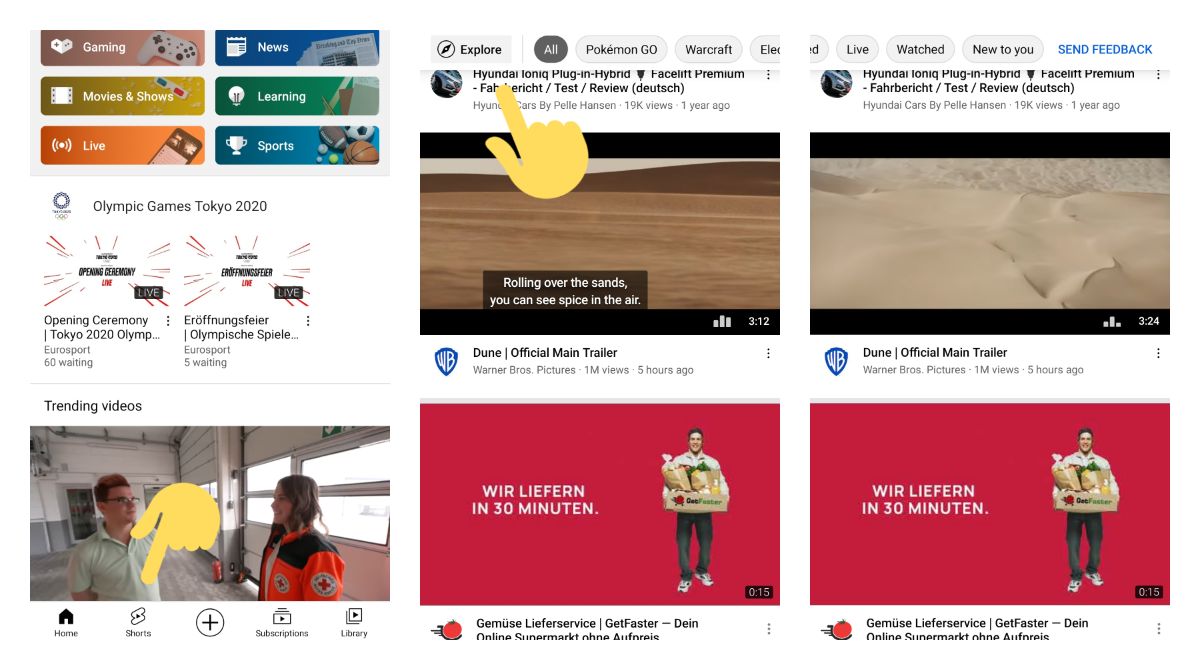
Task: Select the Live filter chip
Action: (857, 49)
